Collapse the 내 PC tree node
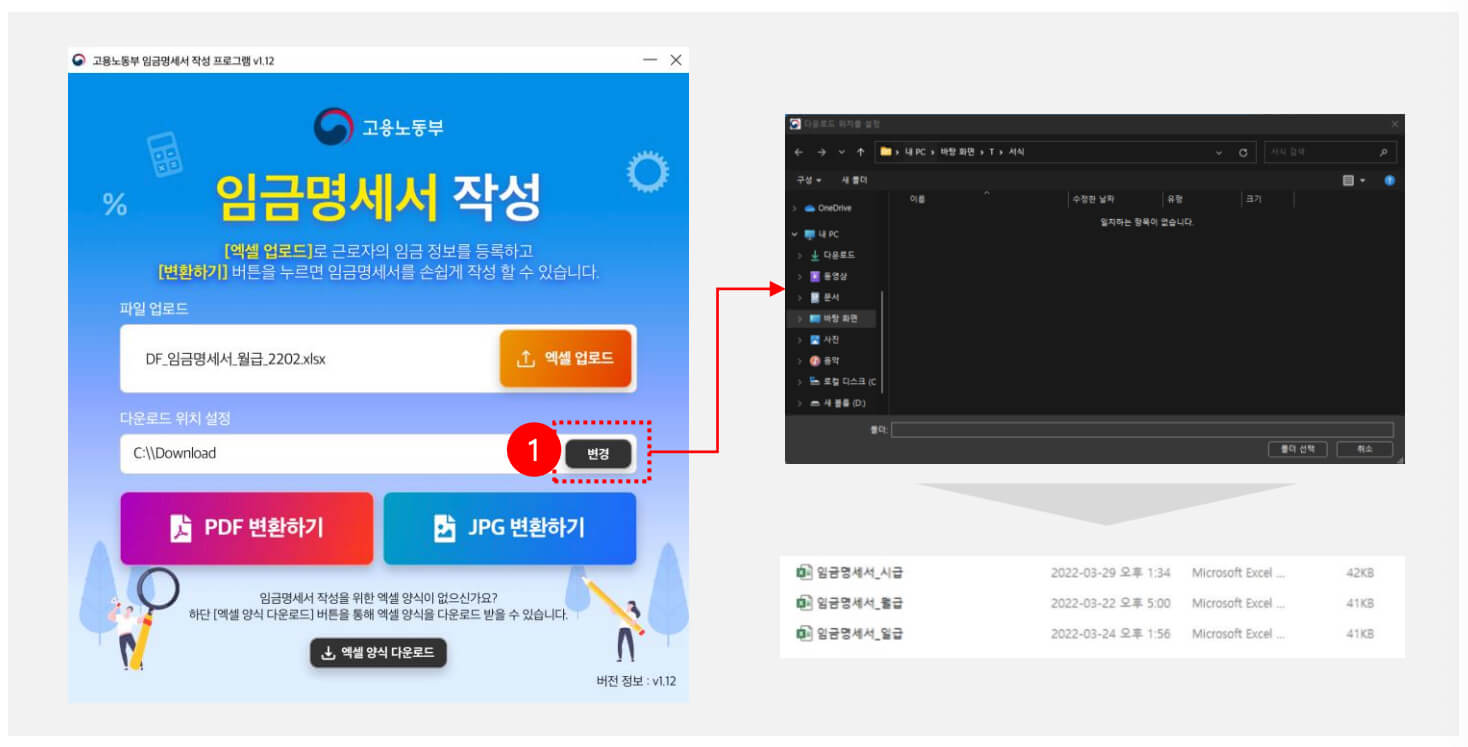 [795, 234]
